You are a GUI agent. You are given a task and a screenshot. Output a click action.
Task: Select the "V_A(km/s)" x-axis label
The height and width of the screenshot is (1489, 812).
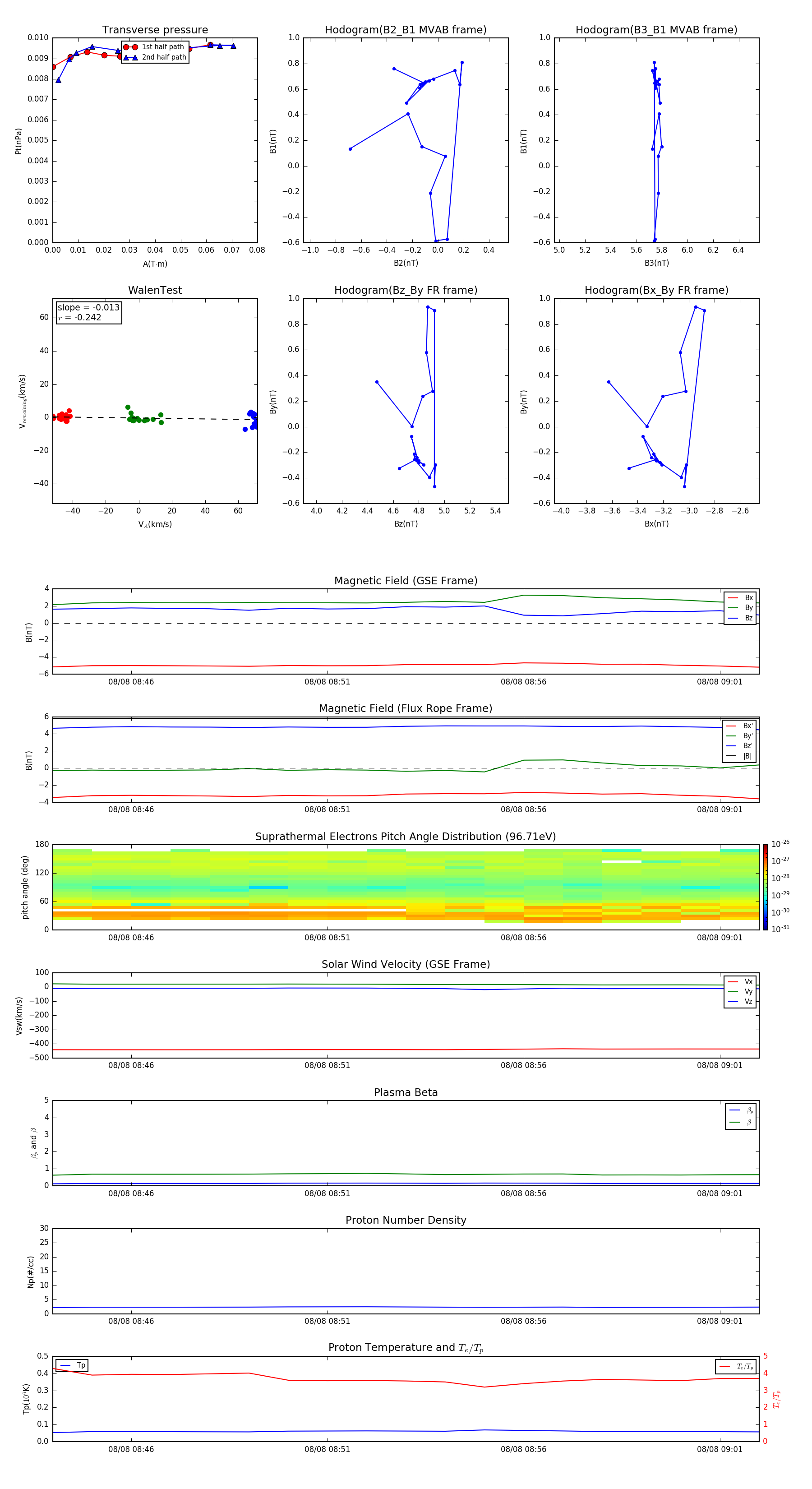tap(155, 524)
